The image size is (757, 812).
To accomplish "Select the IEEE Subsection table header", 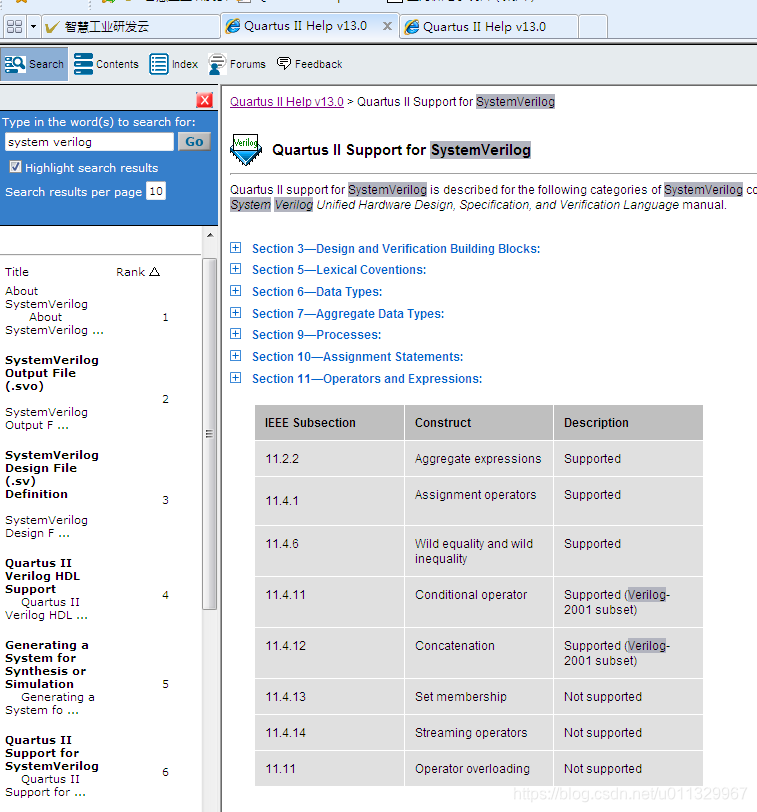I will [x=329, y=423].
